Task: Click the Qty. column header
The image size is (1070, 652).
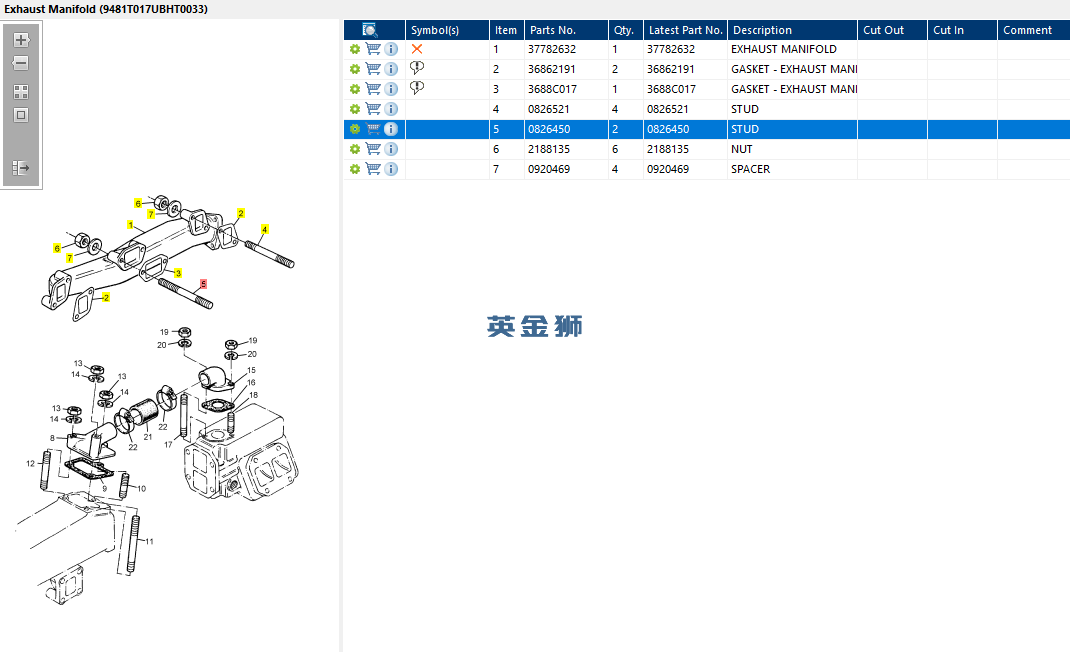Action: [626, 30]
